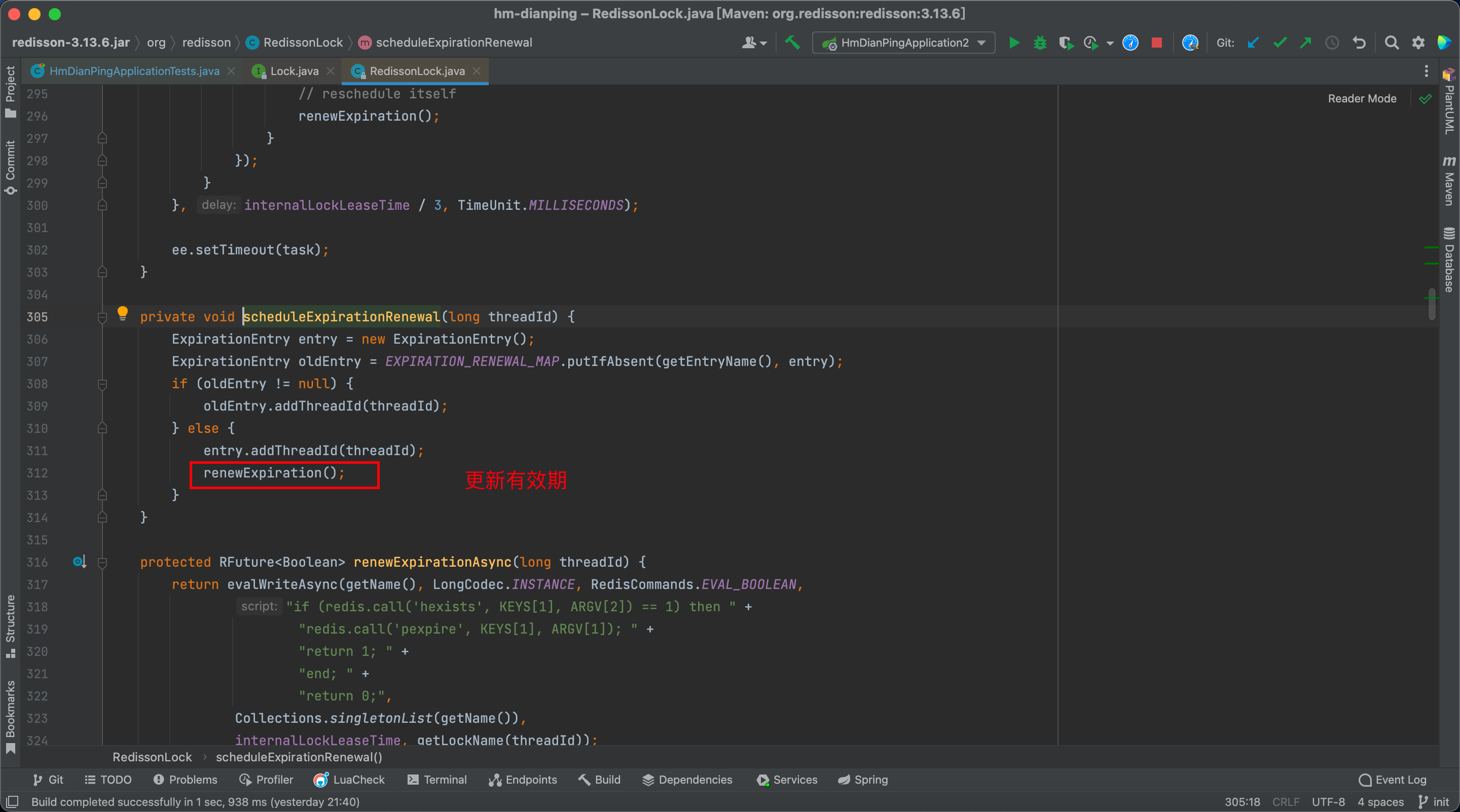
Task: Run HmDianPingApplication2 with the green play icon
Action: click(x=1014, y=43)
